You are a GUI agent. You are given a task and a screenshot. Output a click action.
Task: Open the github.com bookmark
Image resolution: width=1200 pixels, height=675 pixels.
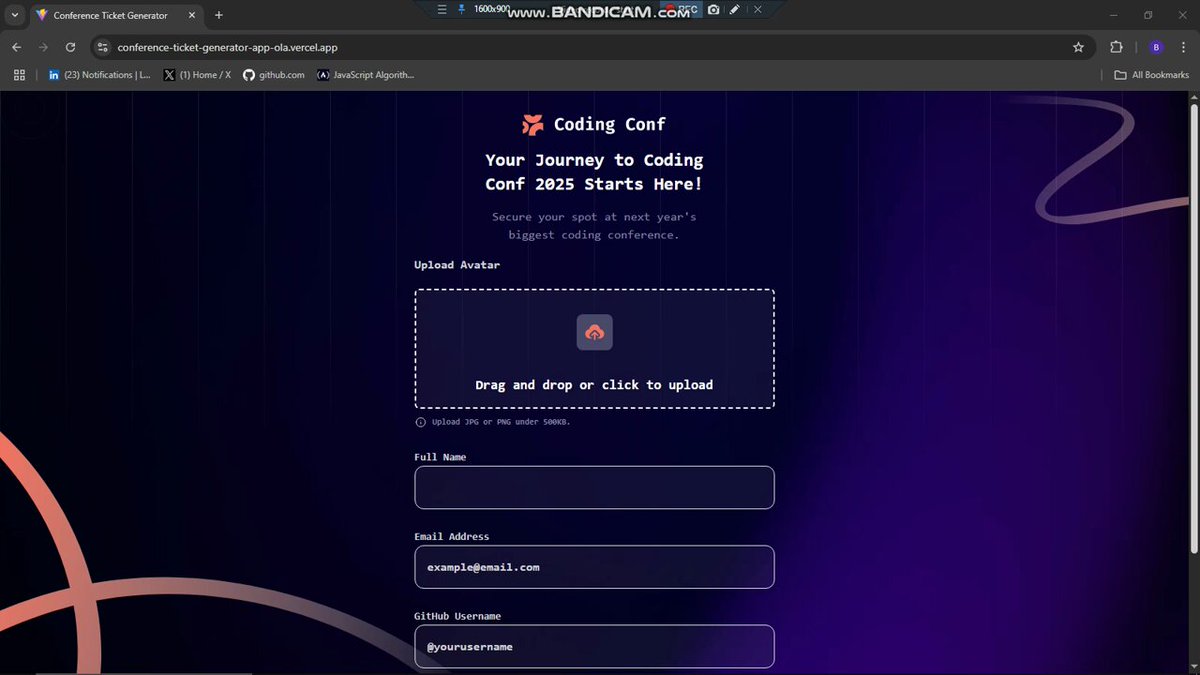pyautogui.click(x=274, y=75)
